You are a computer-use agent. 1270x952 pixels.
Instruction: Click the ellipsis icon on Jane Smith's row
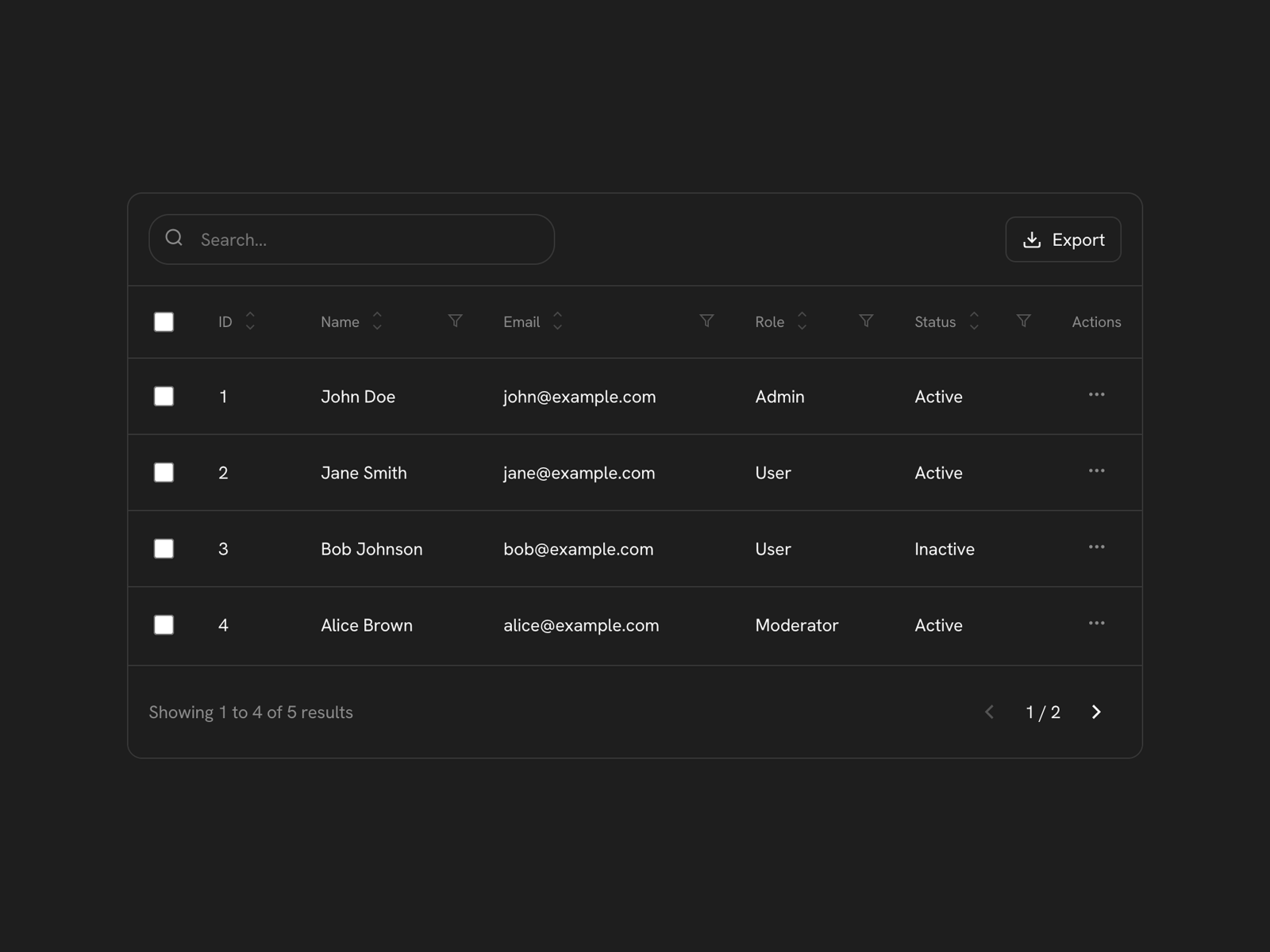point(1097,470)
